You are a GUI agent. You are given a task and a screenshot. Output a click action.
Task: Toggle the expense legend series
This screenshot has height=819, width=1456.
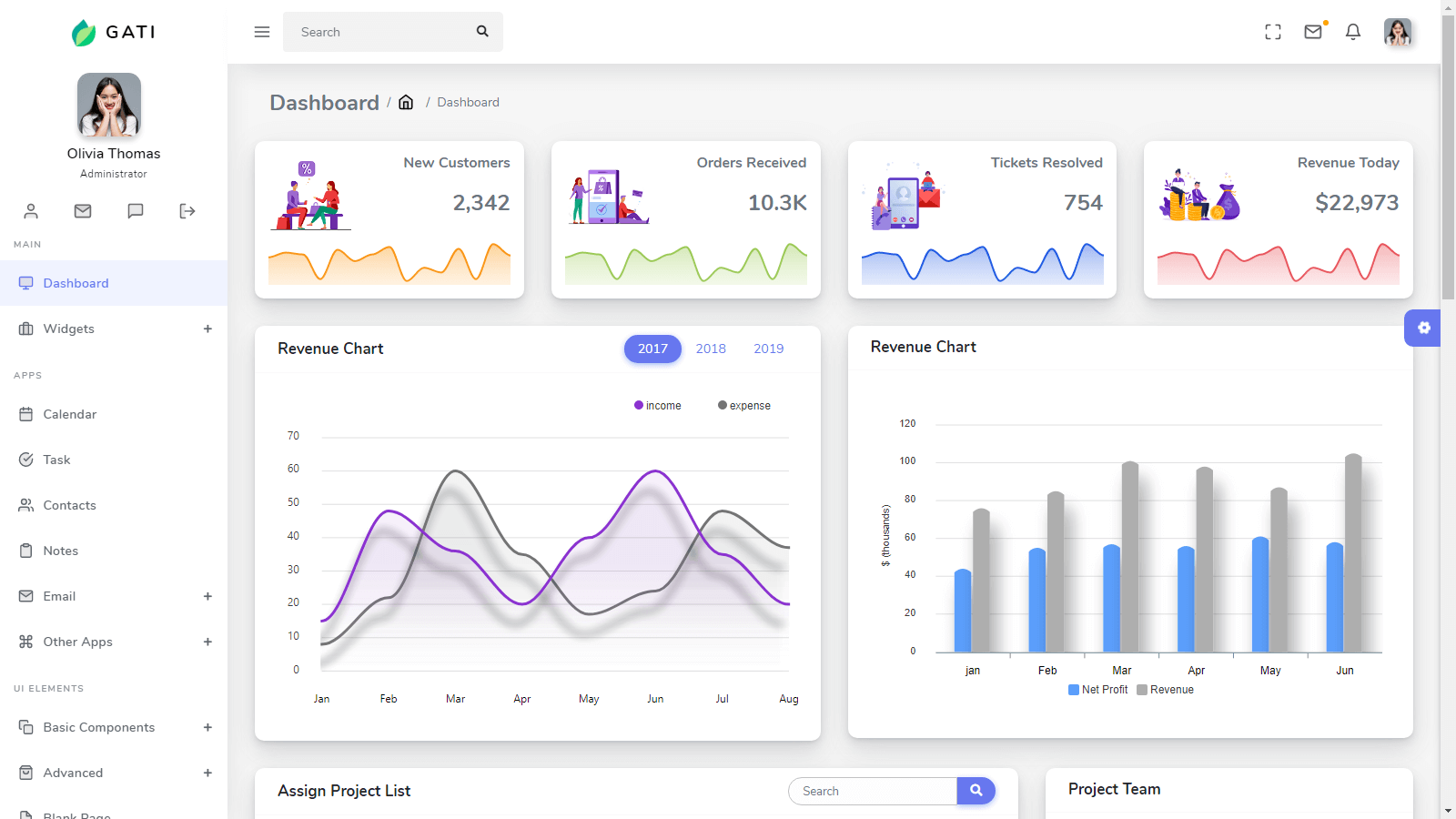point(744,406)
